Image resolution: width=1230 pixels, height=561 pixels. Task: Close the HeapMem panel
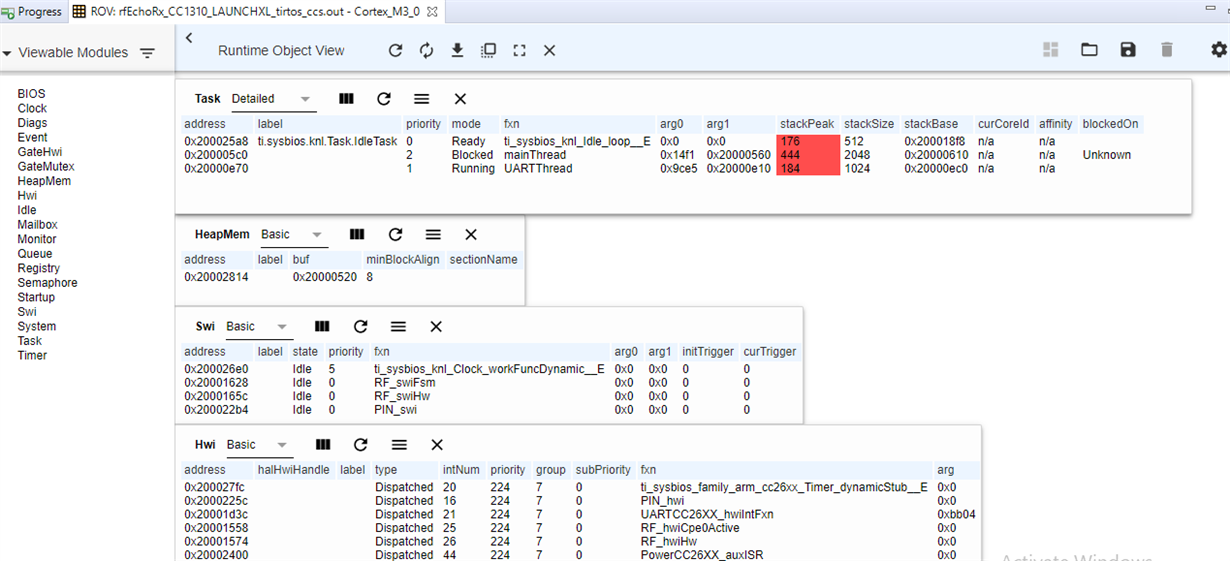pos(471,234)
